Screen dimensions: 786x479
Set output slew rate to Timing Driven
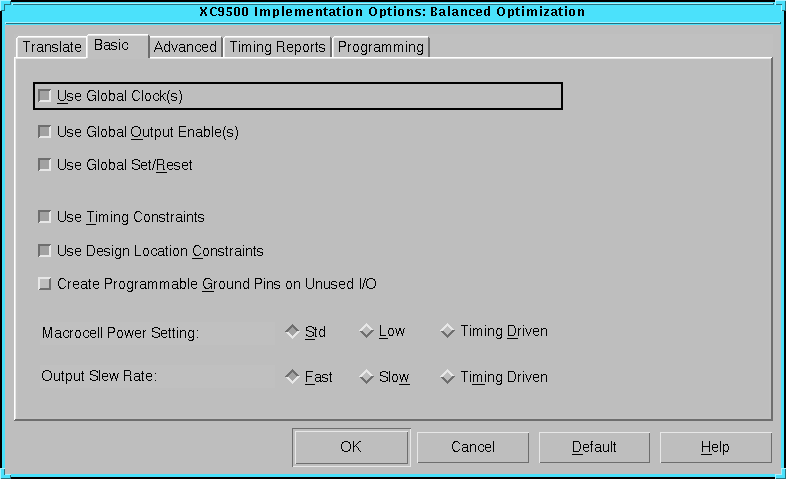click(448, 377)
